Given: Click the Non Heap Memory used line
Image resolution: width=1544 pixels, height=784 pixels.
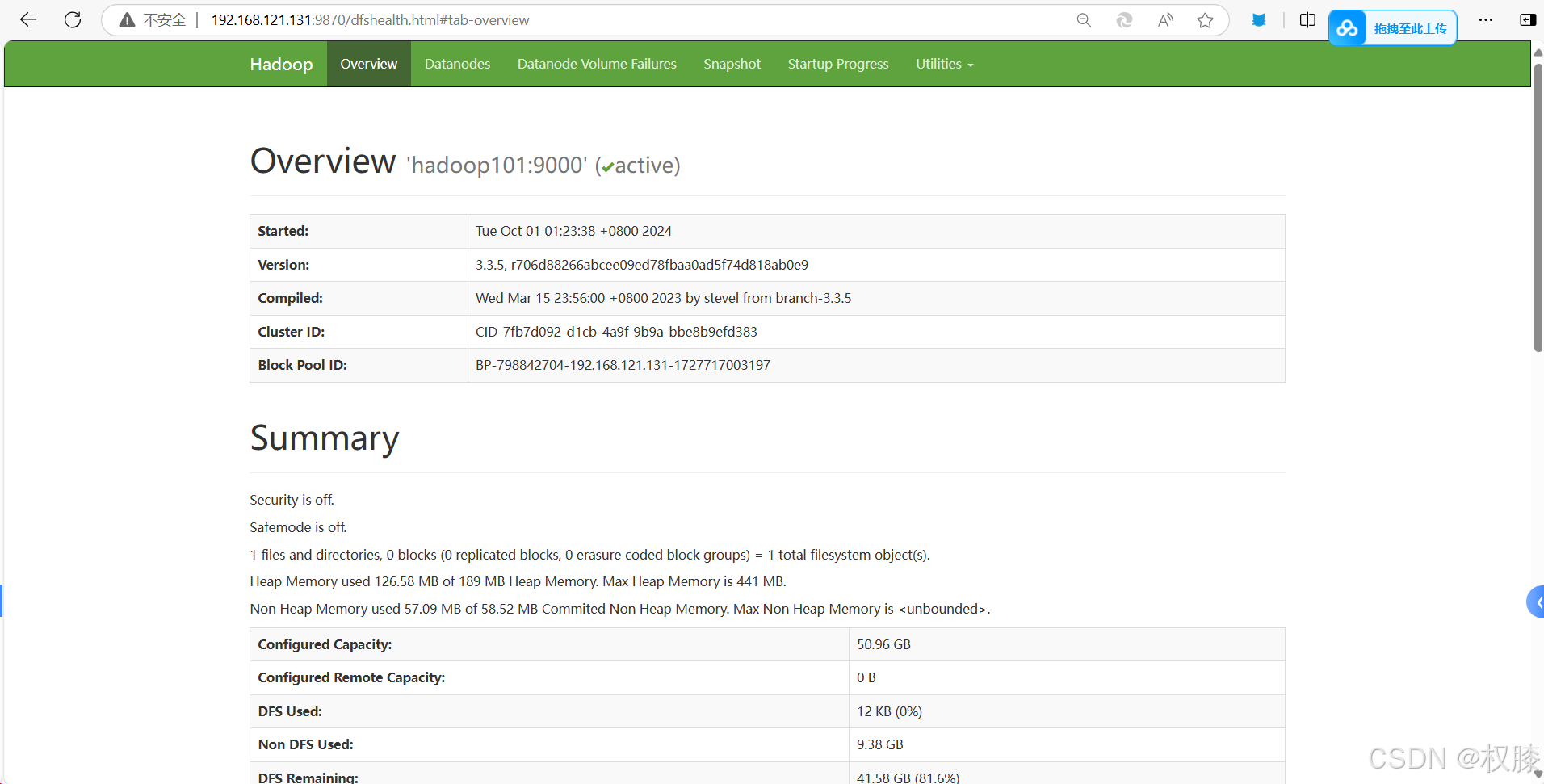Looking at the screenshot, I should 619,609.
